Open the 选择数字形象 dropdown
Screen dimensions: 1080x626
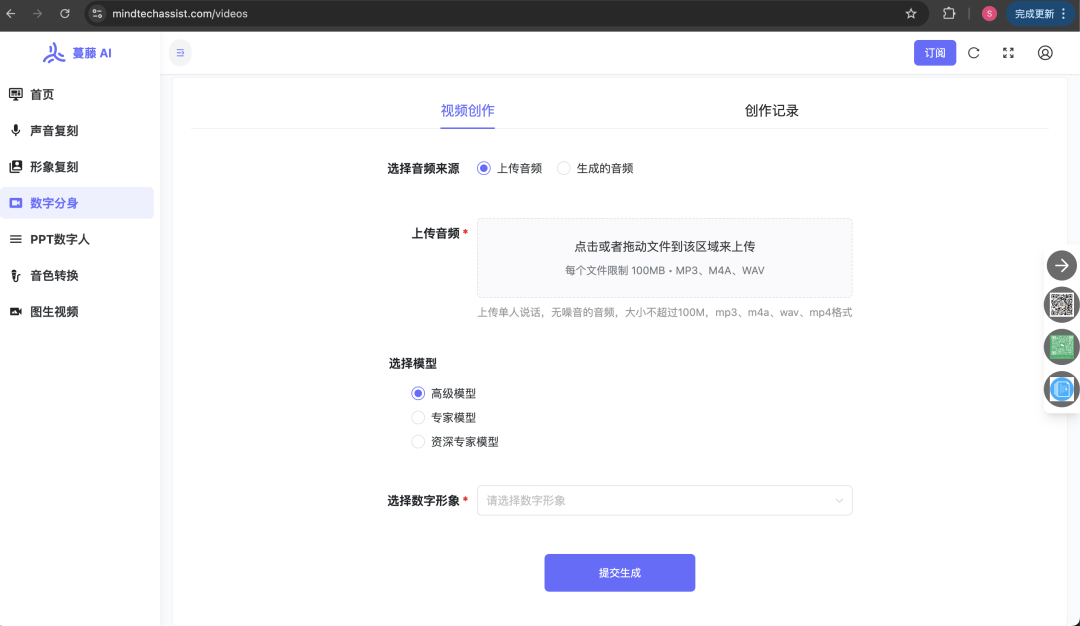point(665,500)
